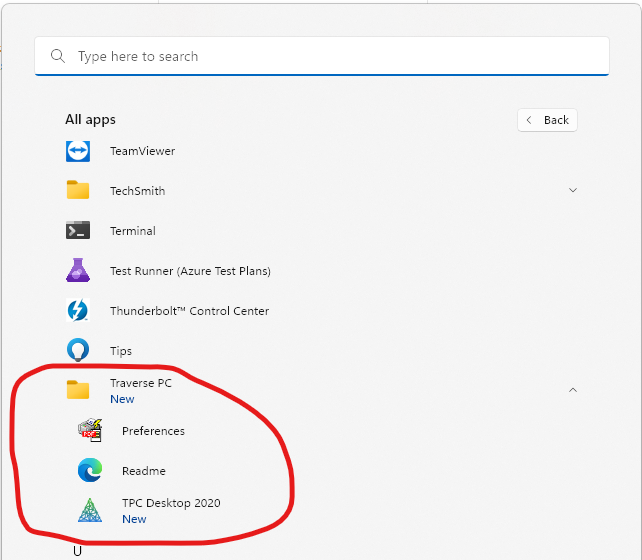
Task: Click the Traverse PC folder icon
Action: (x=78, y=390)
